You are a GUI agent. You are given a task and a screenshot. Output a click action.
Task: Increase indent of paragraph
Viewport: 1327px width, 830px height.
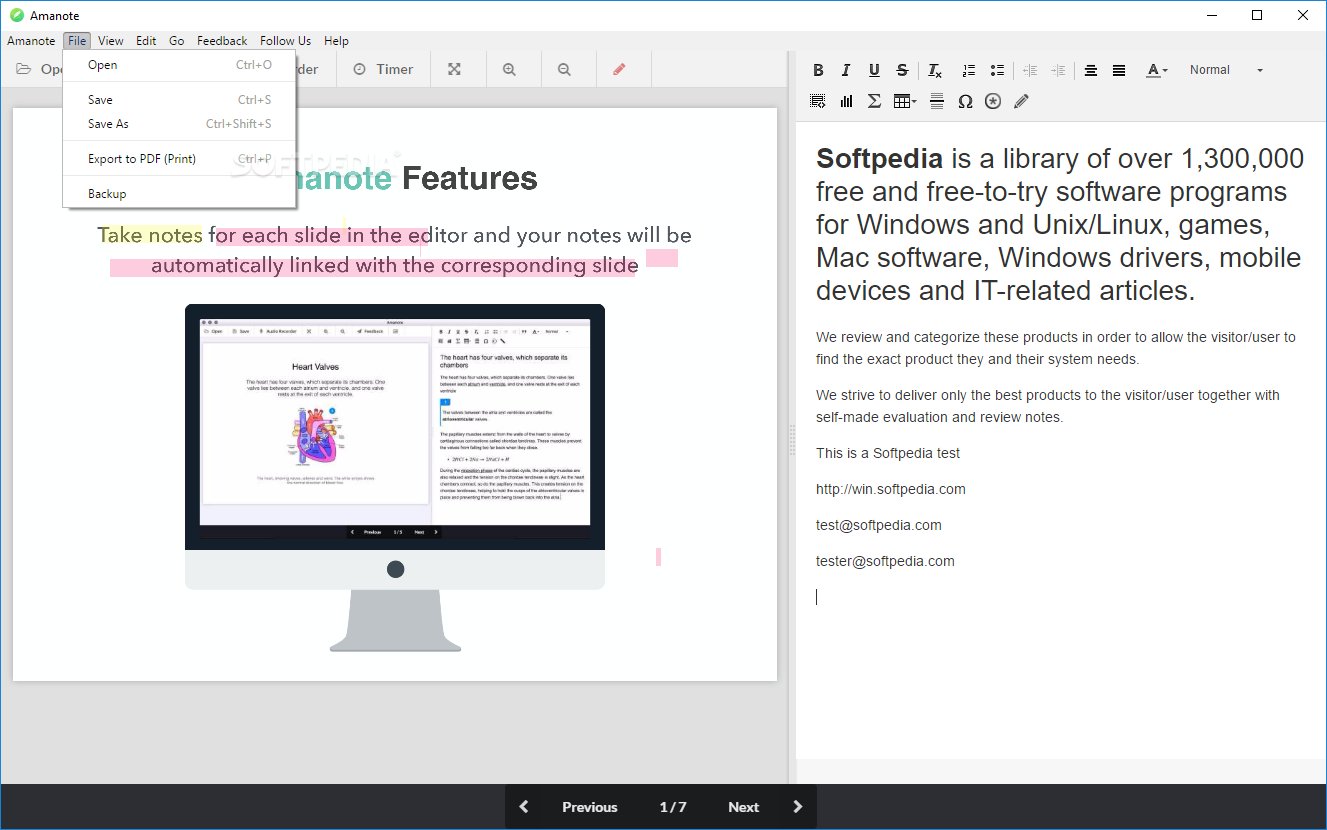[1058, 70]
